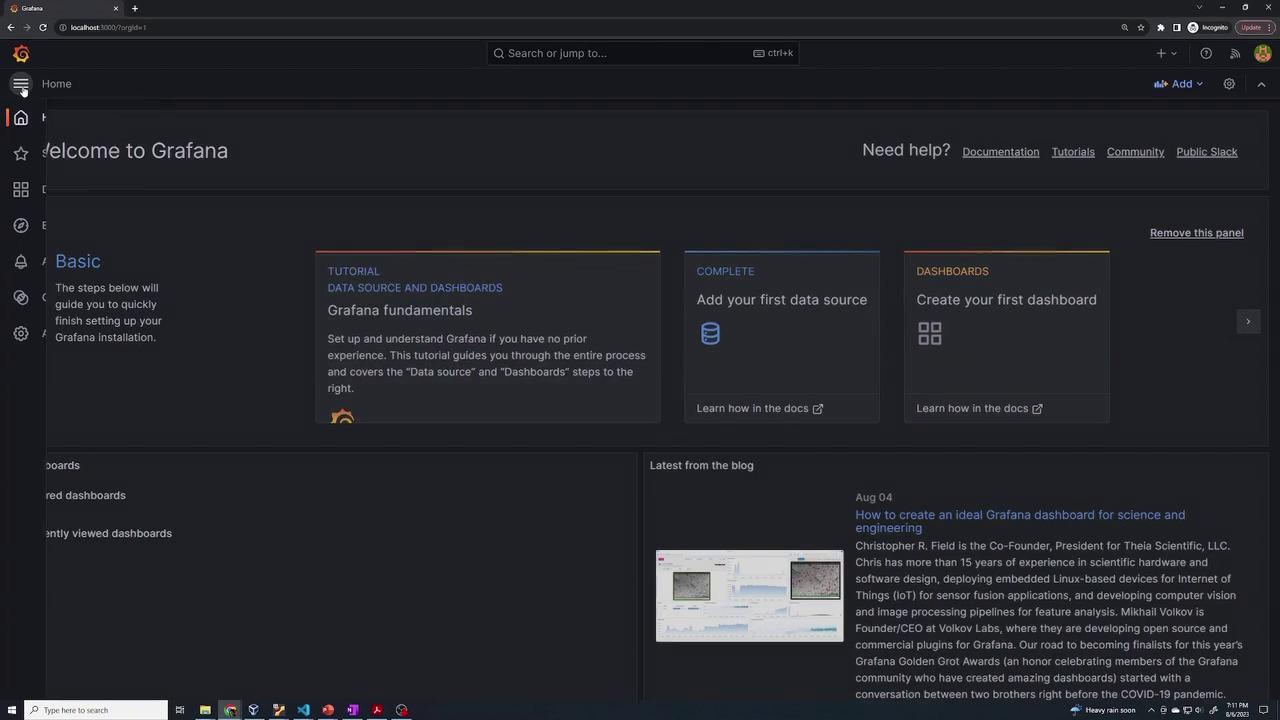Open OneNote from the taskbar
This screenshot has height=720, width=1280.
point(352,710)
